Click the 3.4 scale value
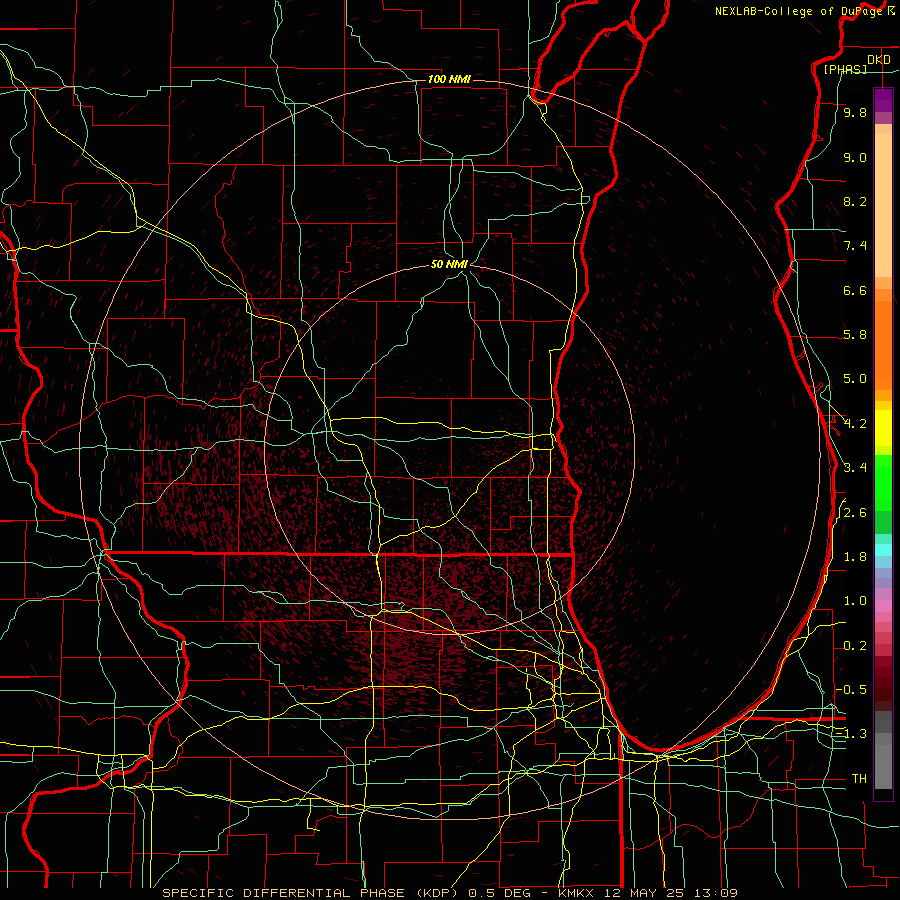This screenshot has width=900, height=900. pyautogui.click(x=855, y=468)
